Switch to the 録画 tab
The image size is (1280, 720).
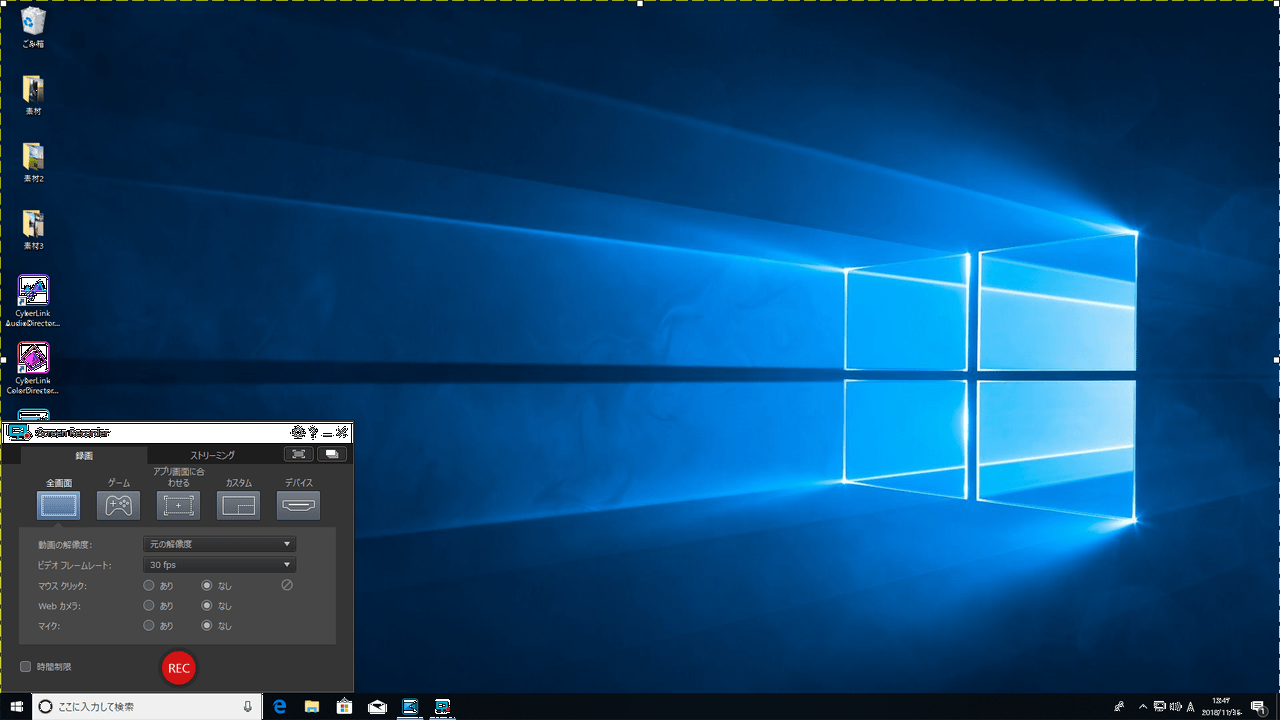(84, 455)
